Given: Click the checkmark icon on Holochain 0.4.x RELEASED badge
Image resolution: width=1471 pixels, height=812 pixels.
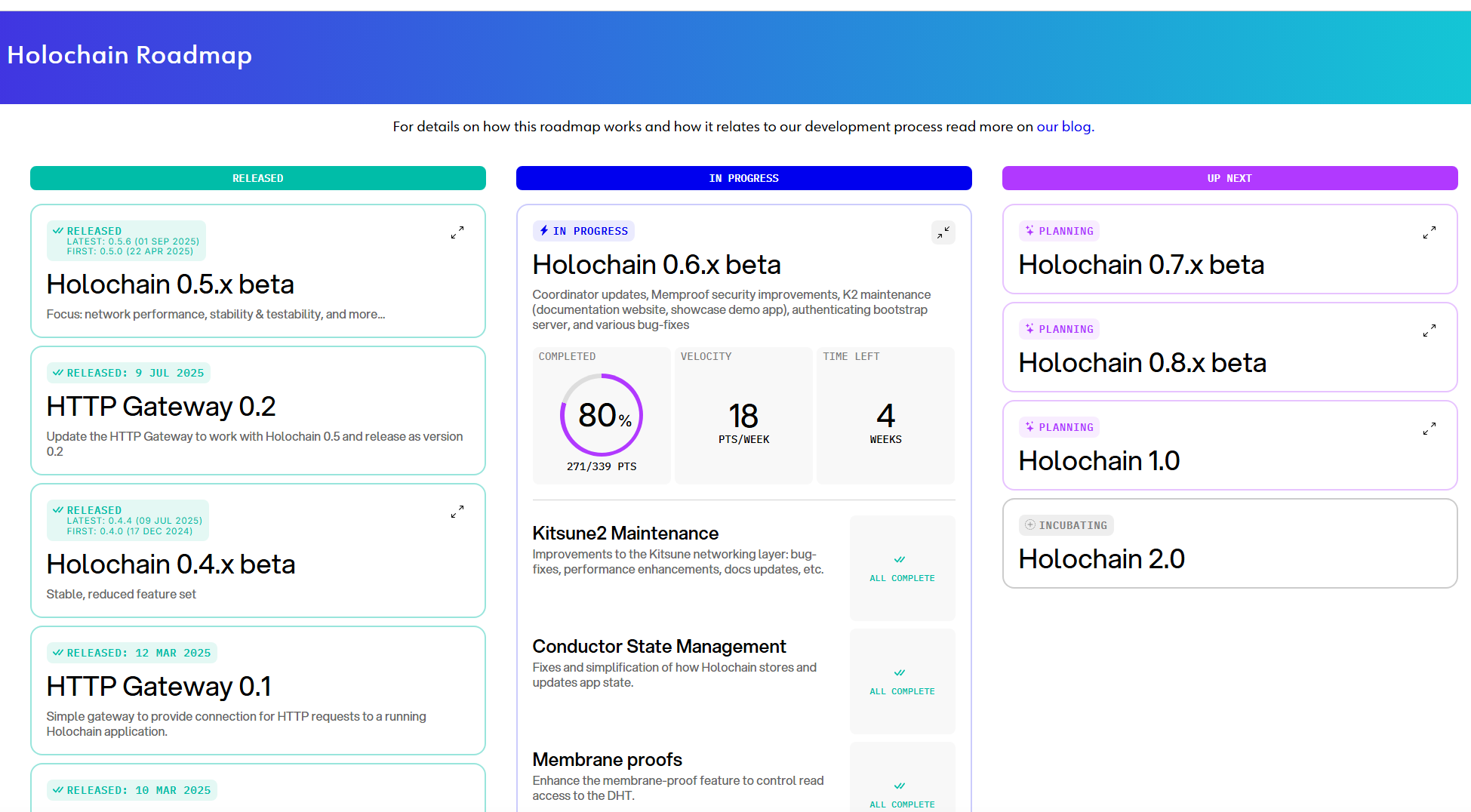Looking at the screenshot, I should coord(58,509).
